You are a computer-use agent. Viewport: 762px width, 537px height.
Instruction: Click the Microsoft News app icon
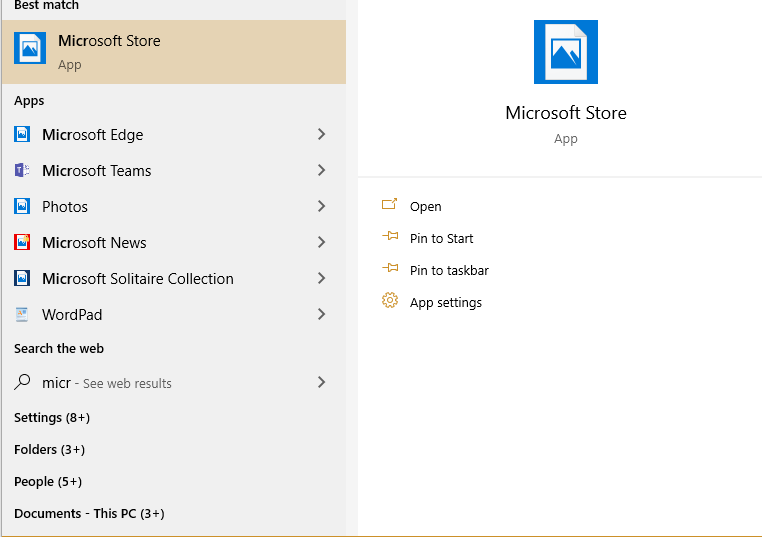pyautogui.click(x=22, y=242)
